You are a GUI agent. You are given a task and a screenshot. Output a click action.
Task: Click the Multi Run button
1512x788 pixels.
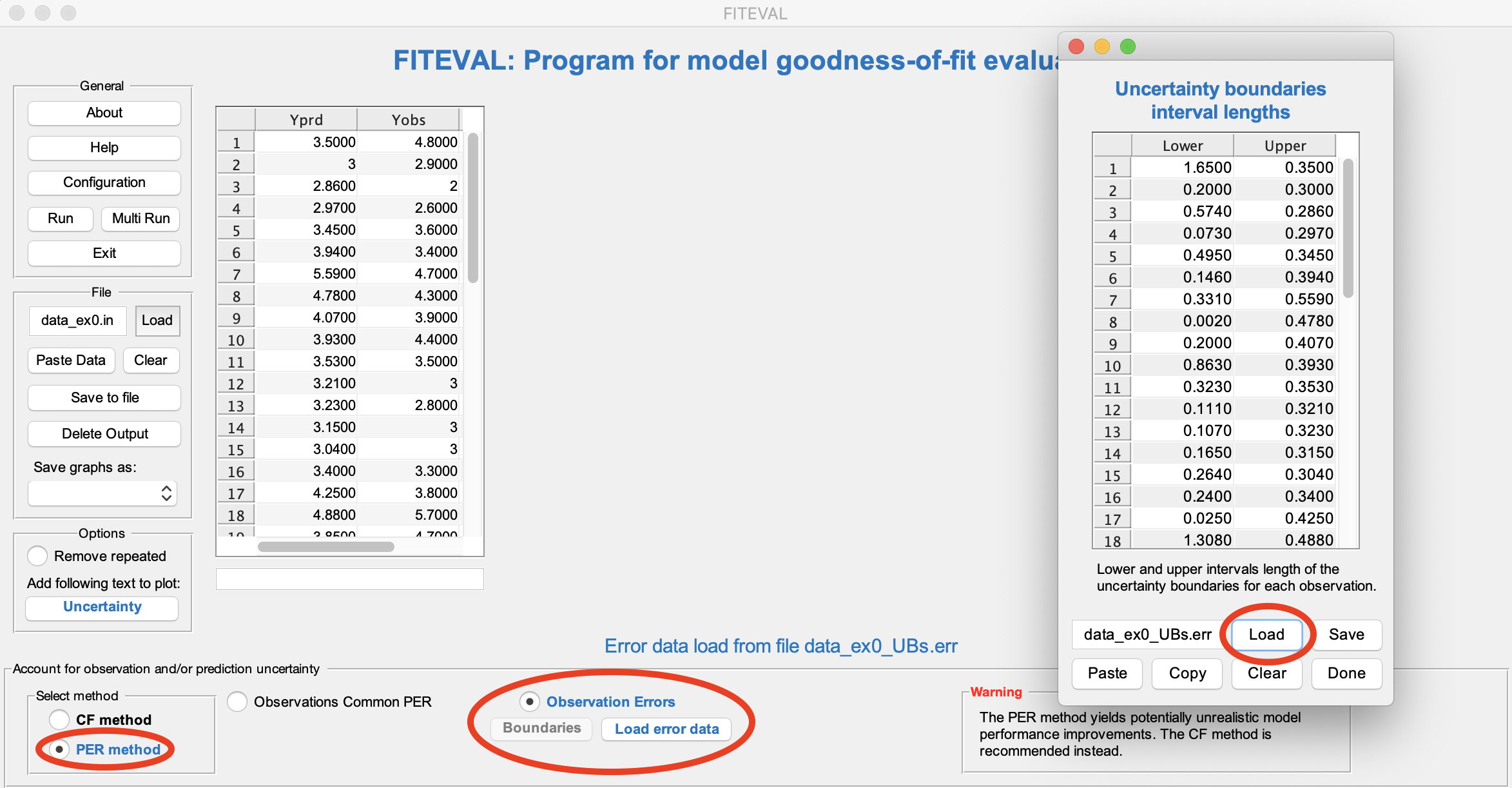[x=141, y=219]
